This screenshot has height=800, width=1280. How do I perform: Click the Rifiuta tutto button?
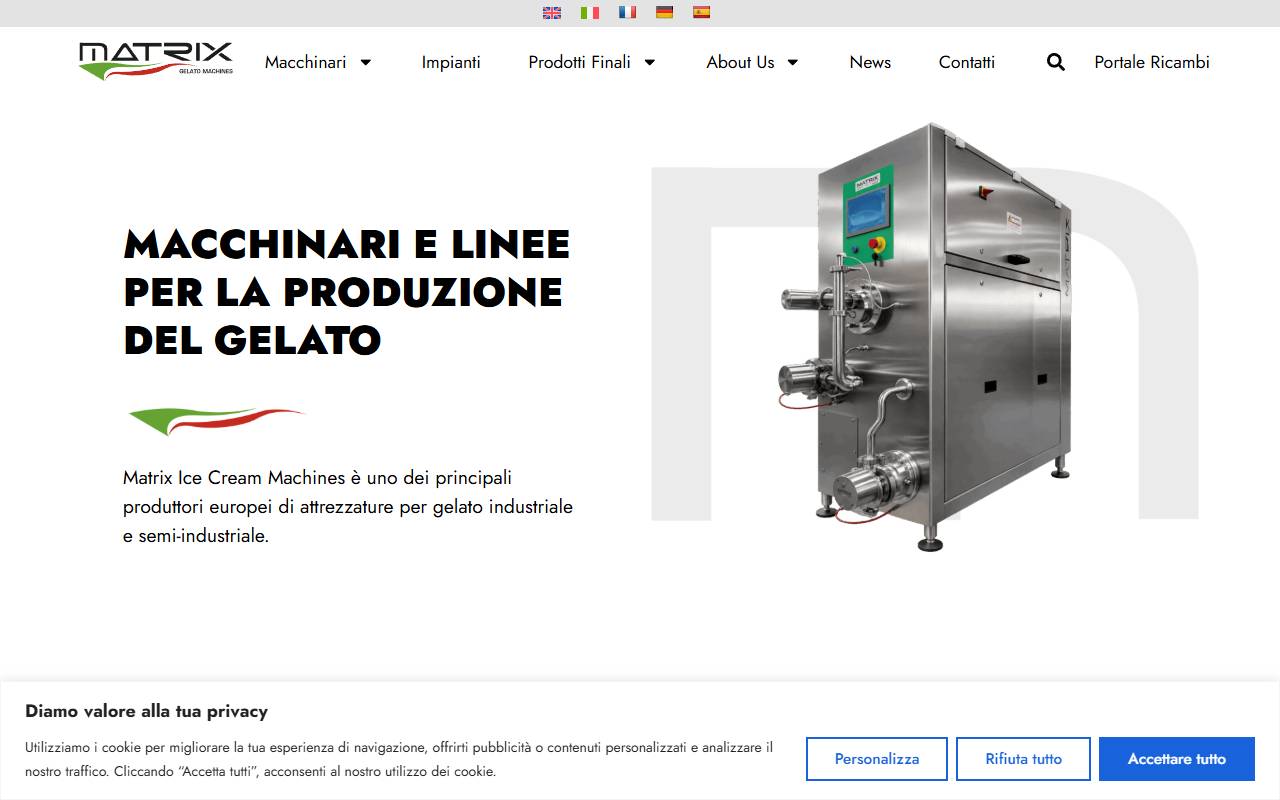click(1024, 759)
